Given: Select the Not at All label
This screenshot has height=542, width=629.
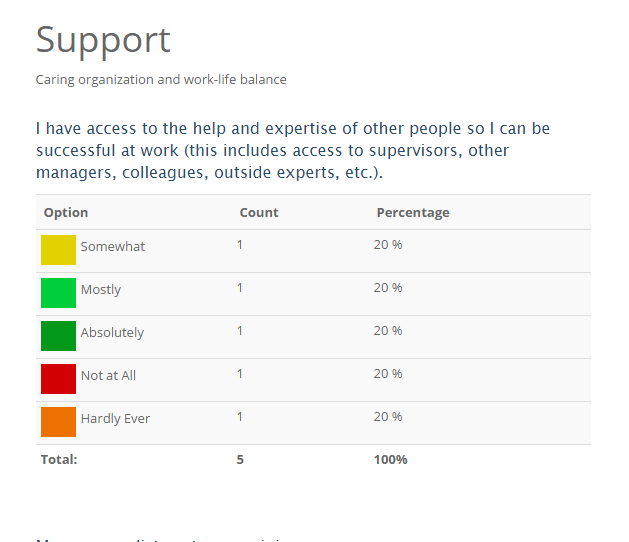Looking at the screenshot, I should (108, 376).
